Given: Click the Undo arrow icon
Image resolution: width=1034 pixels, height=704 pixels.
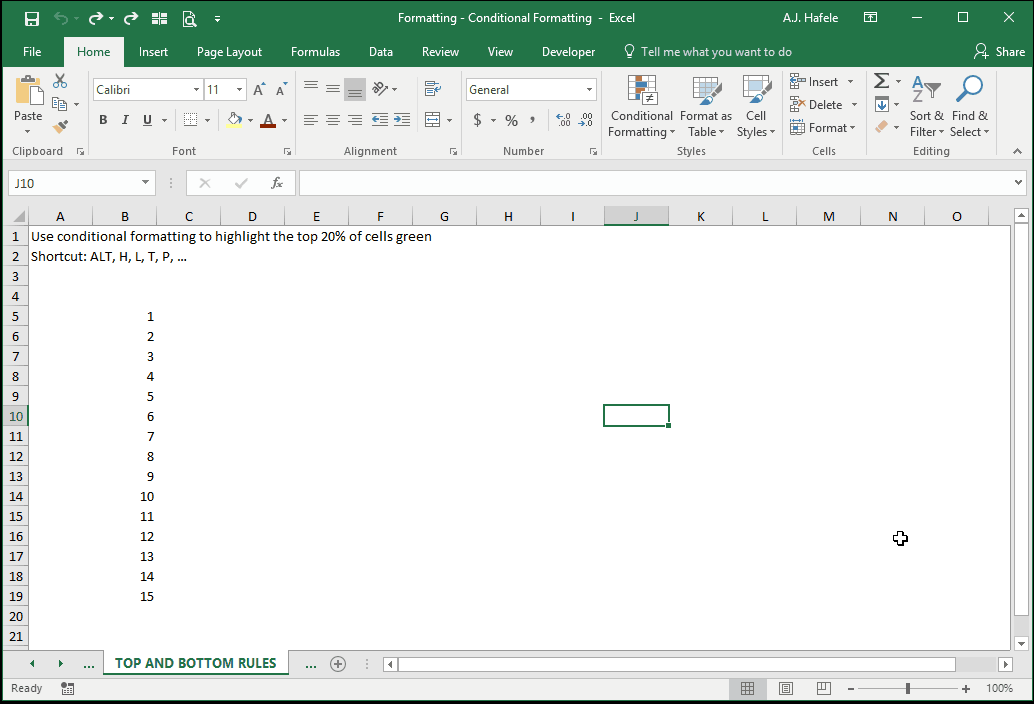Looking at the screenshot, I should pyautogui.click(x=61, y=18).
